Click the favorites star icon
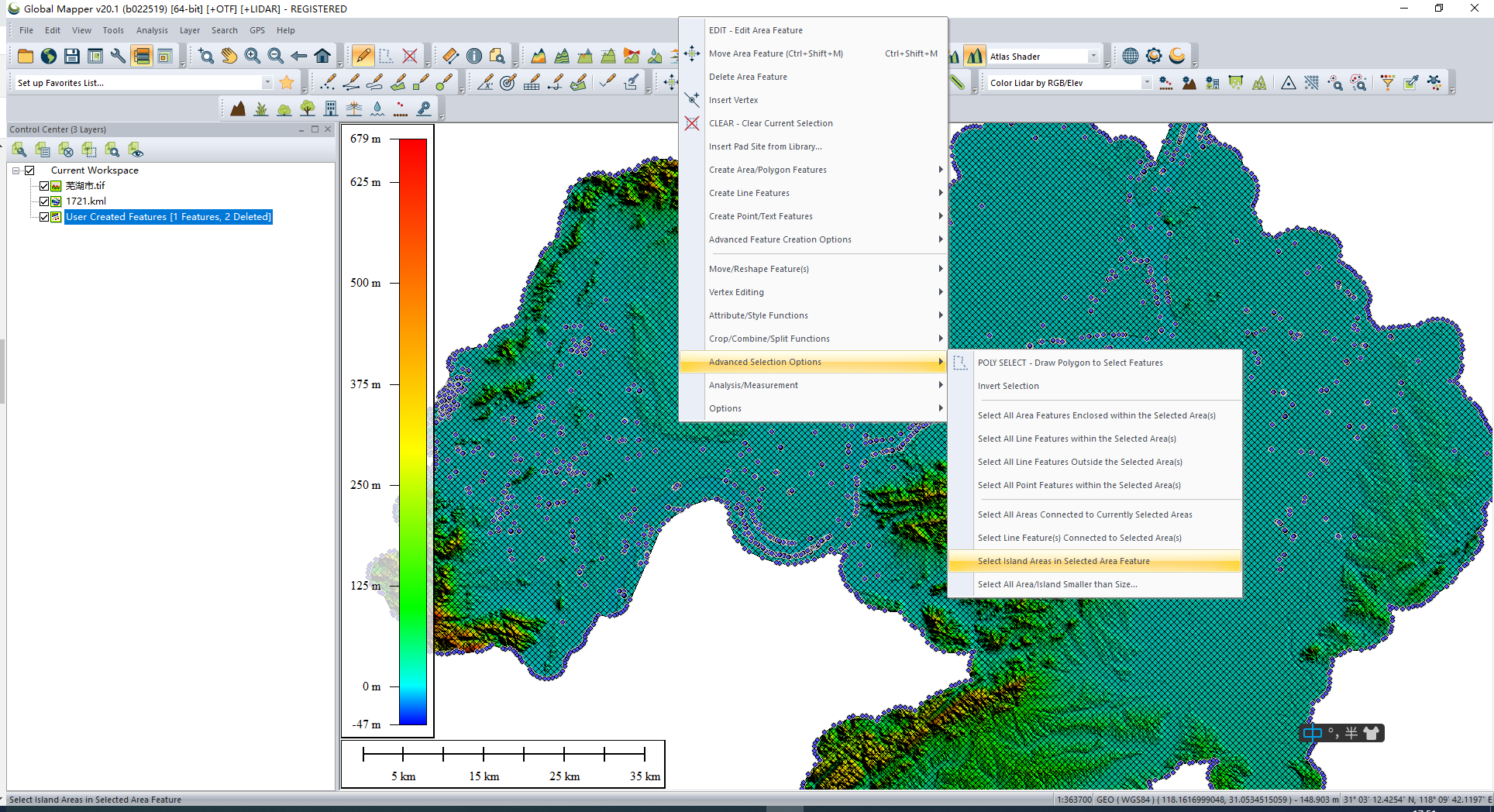 (x=287, y=82)
